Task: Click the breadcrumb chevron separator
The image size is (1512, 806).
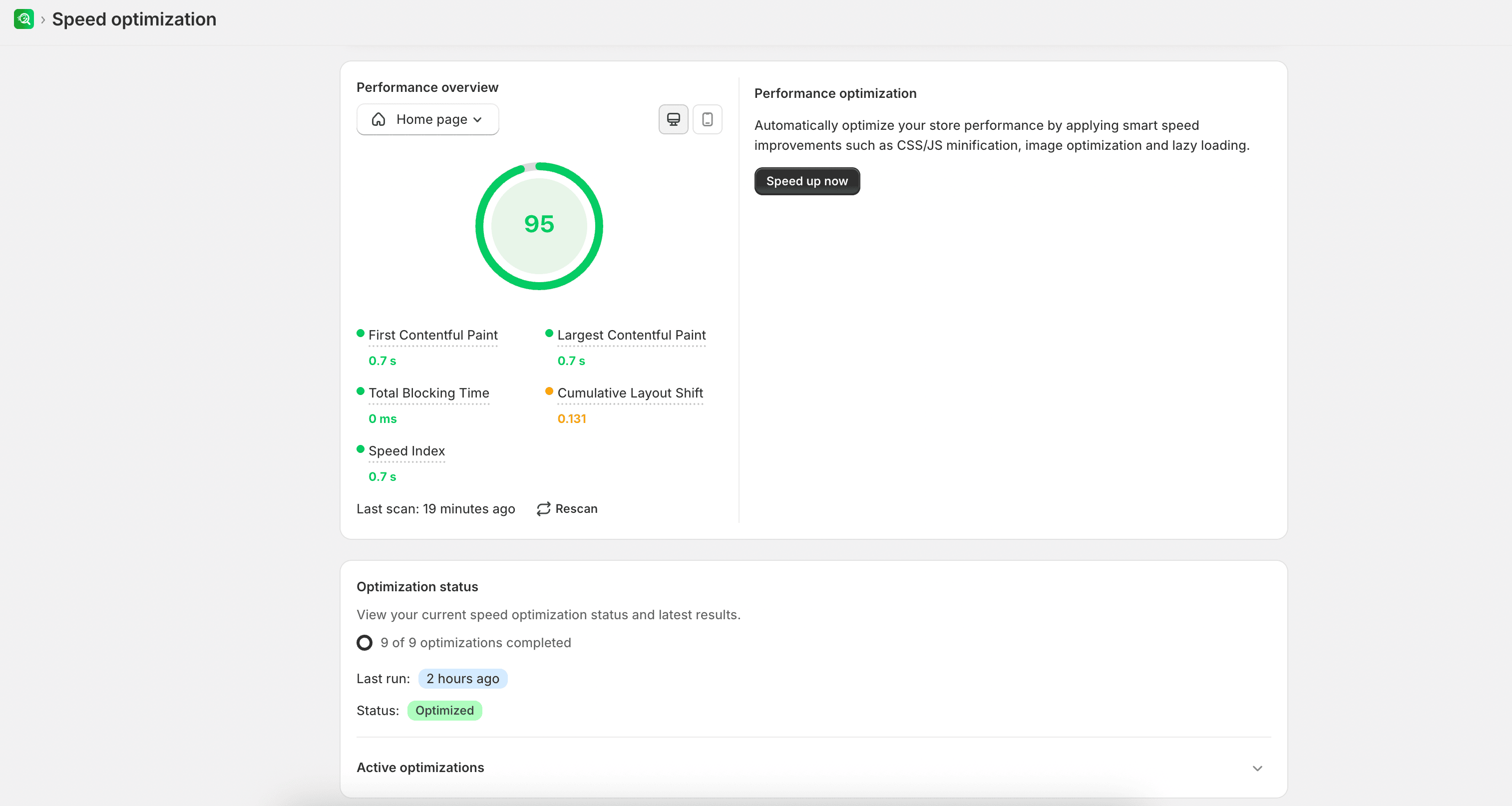Action: (x=43, y=20)
